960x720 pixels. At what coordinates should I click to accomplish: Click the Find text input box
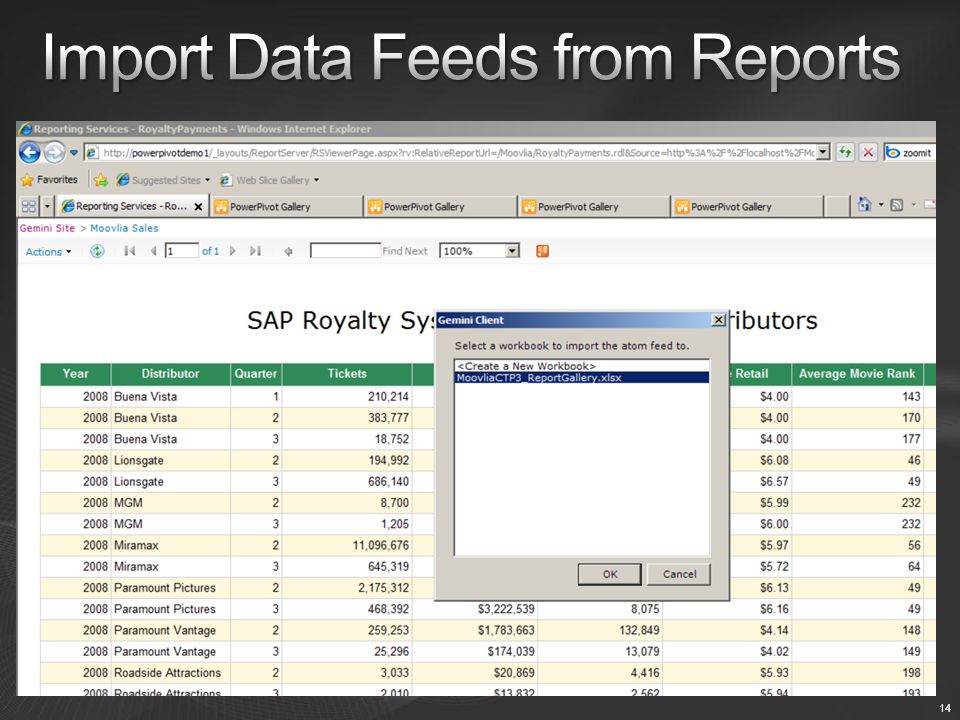[345, 251]
